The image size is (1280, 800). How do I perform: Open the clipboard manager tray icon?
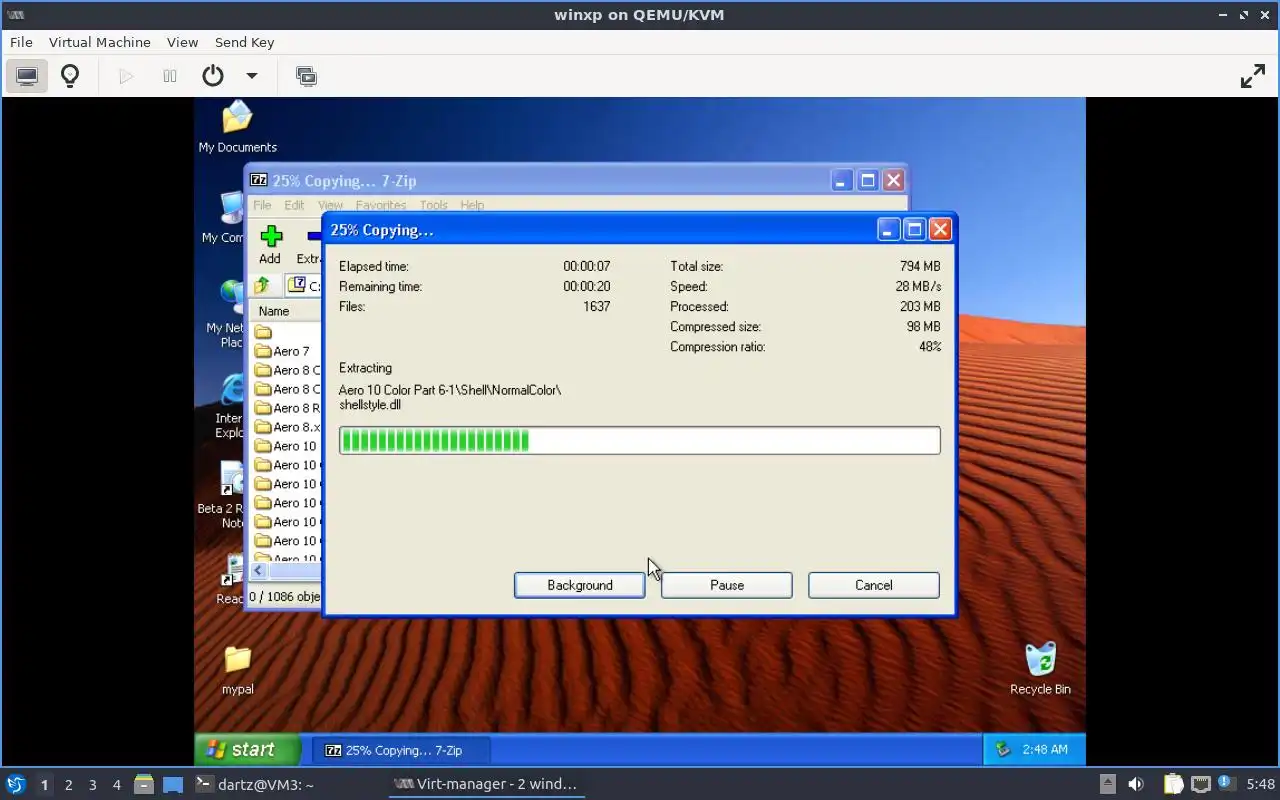[x=1173, y=784]
